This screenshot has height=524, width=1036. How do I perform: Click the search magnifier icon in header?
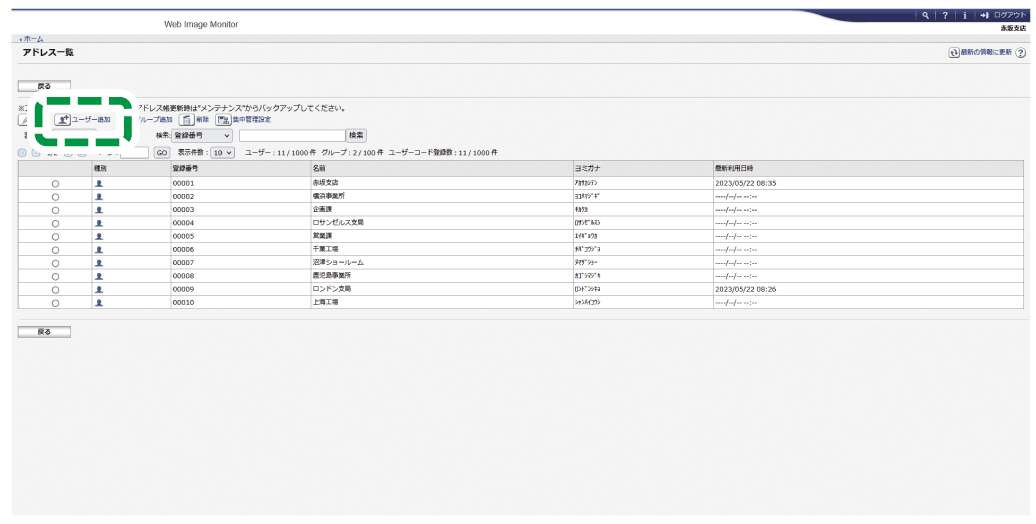[925, 15]
